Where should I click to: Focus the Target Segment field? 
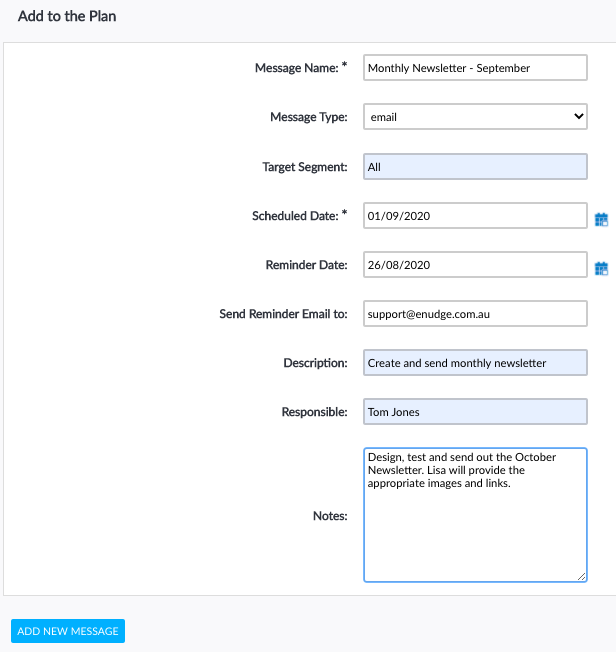[475, 167]
